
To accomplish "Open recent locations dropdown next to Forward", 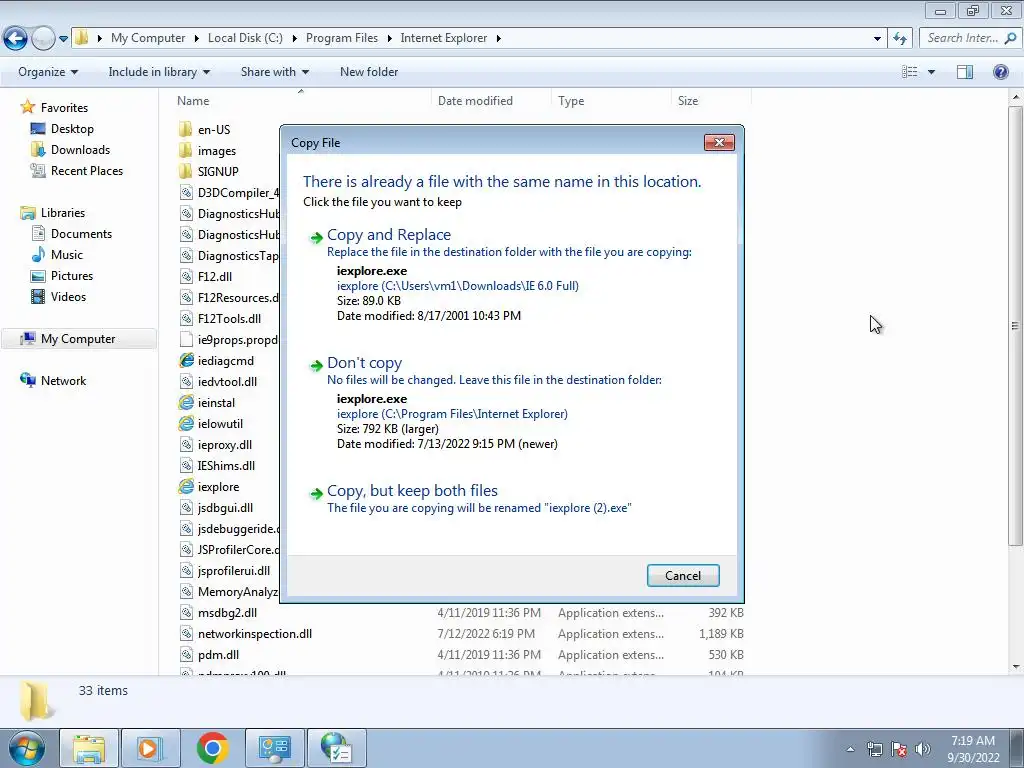I will 63,39.
